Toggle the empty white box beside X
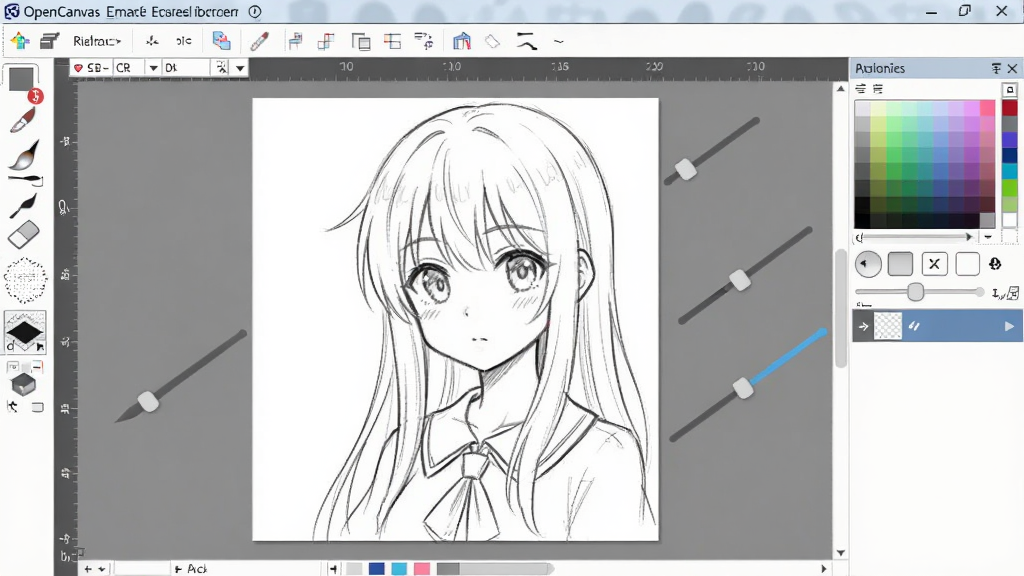The image size is (1024, 576). [967, 264]
